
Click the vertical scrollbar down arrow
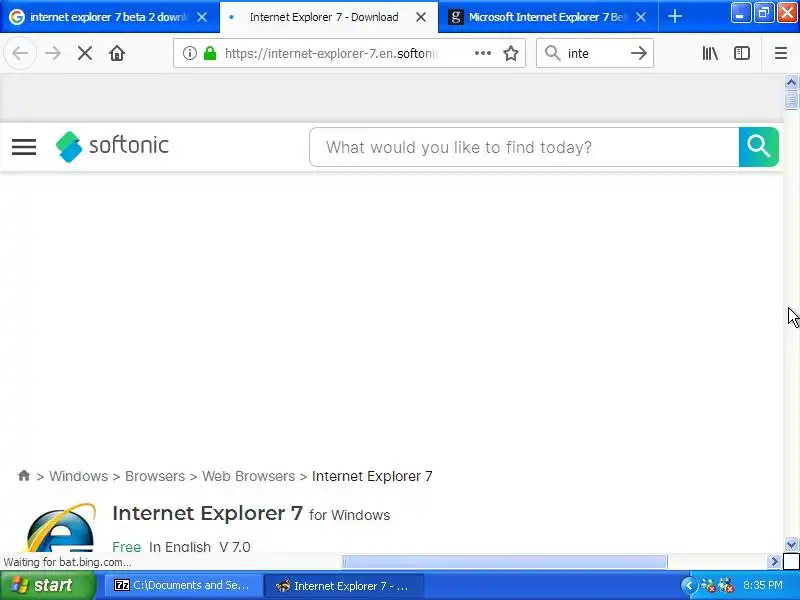(x=791, y=544)
